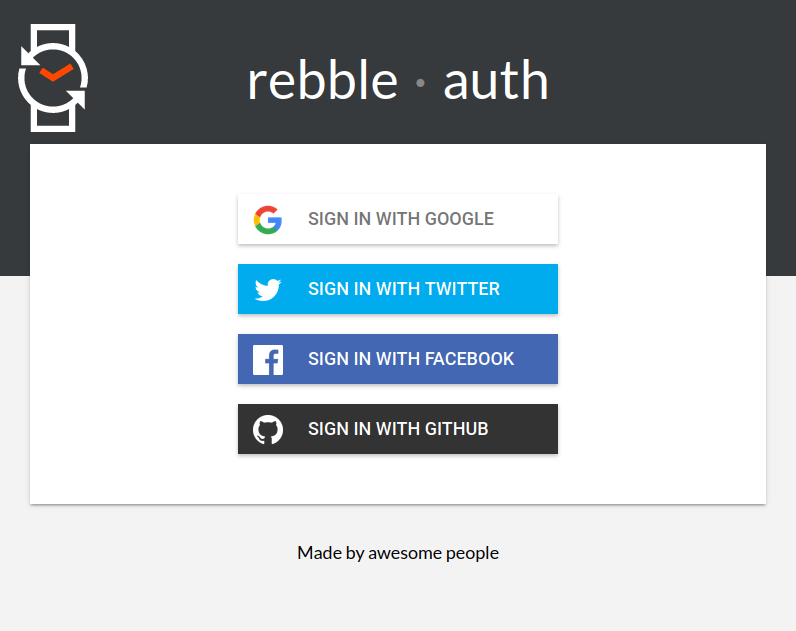Click the Rebble watch logo
Image resolution: width=796 pixels, height=631 pixels.
53,78
